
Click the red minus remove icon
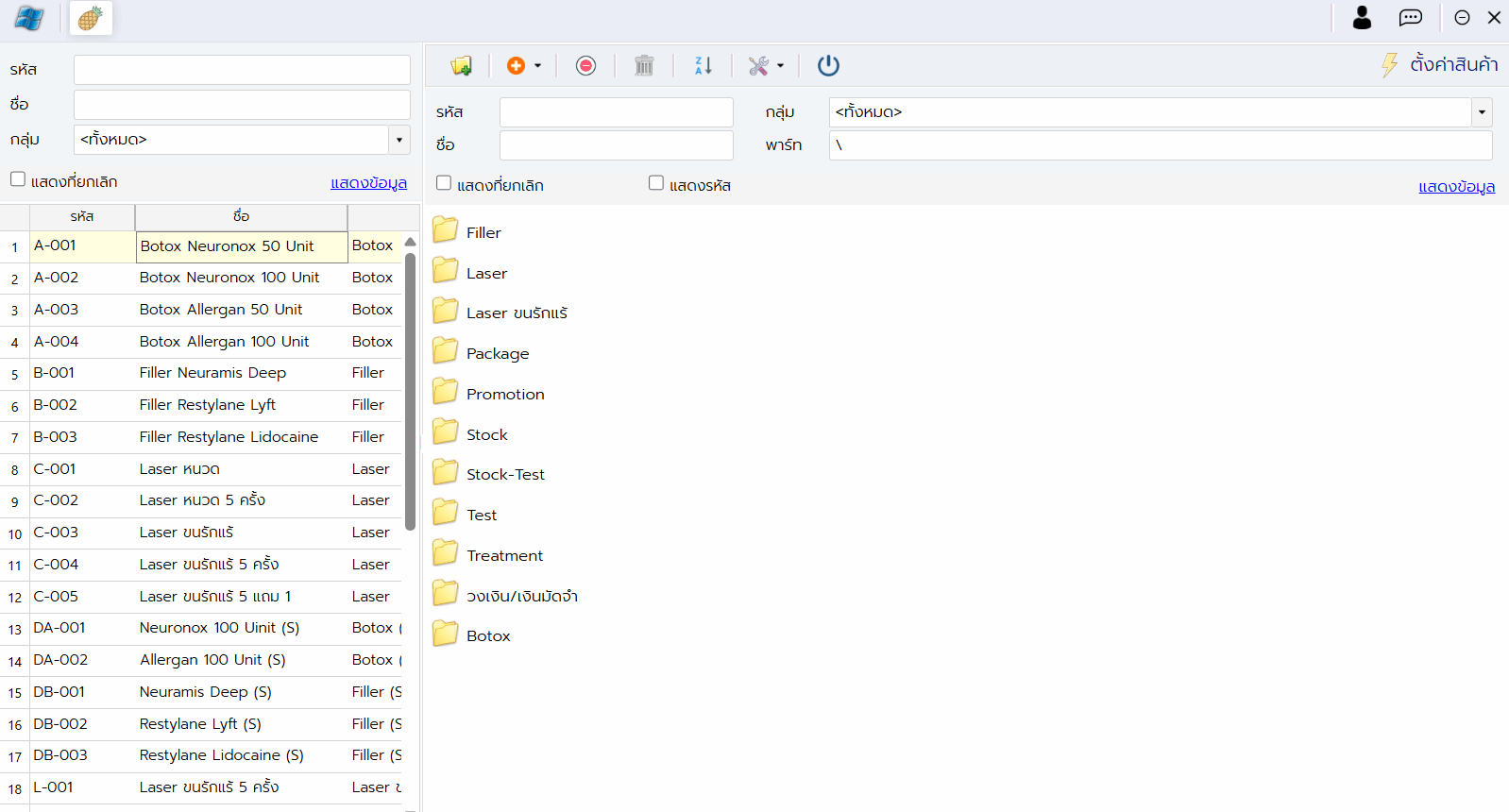pos(585,65)
